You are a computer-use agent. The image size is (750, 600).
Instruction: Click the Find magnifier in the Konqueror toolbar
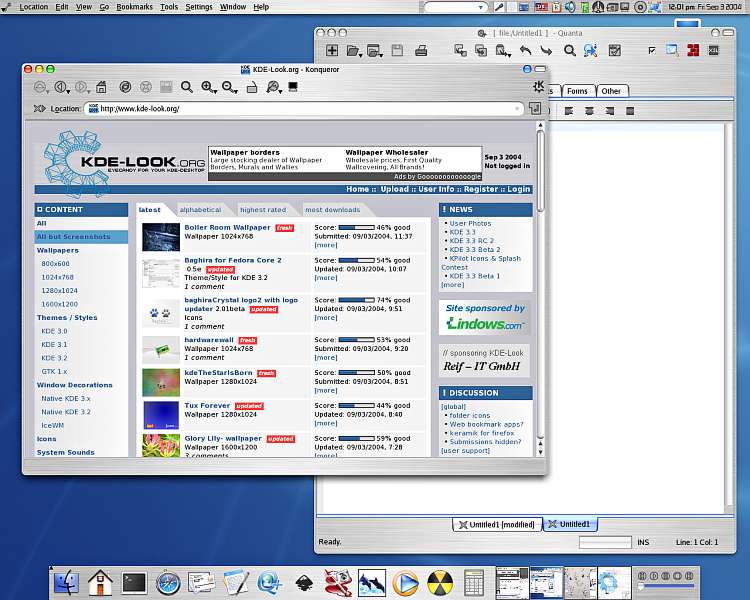187,87
